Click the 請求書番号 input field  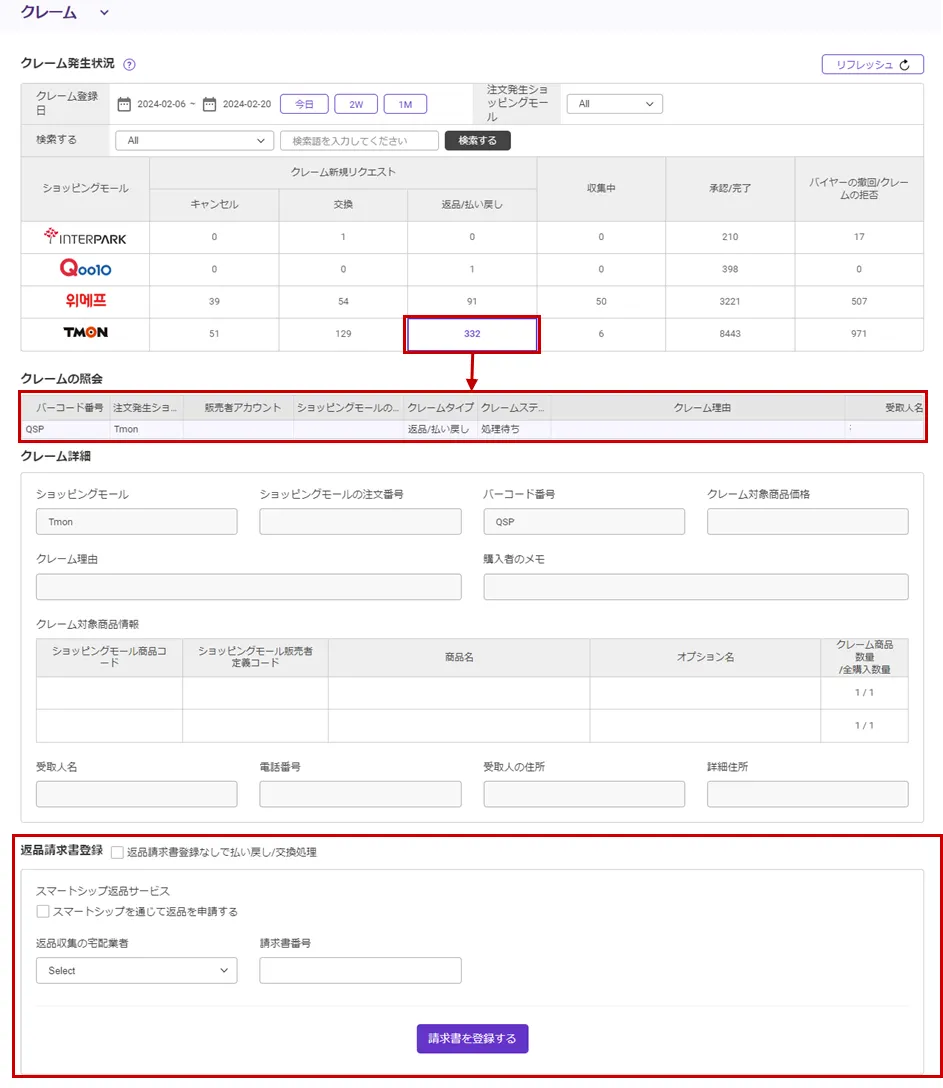(360, 971)
